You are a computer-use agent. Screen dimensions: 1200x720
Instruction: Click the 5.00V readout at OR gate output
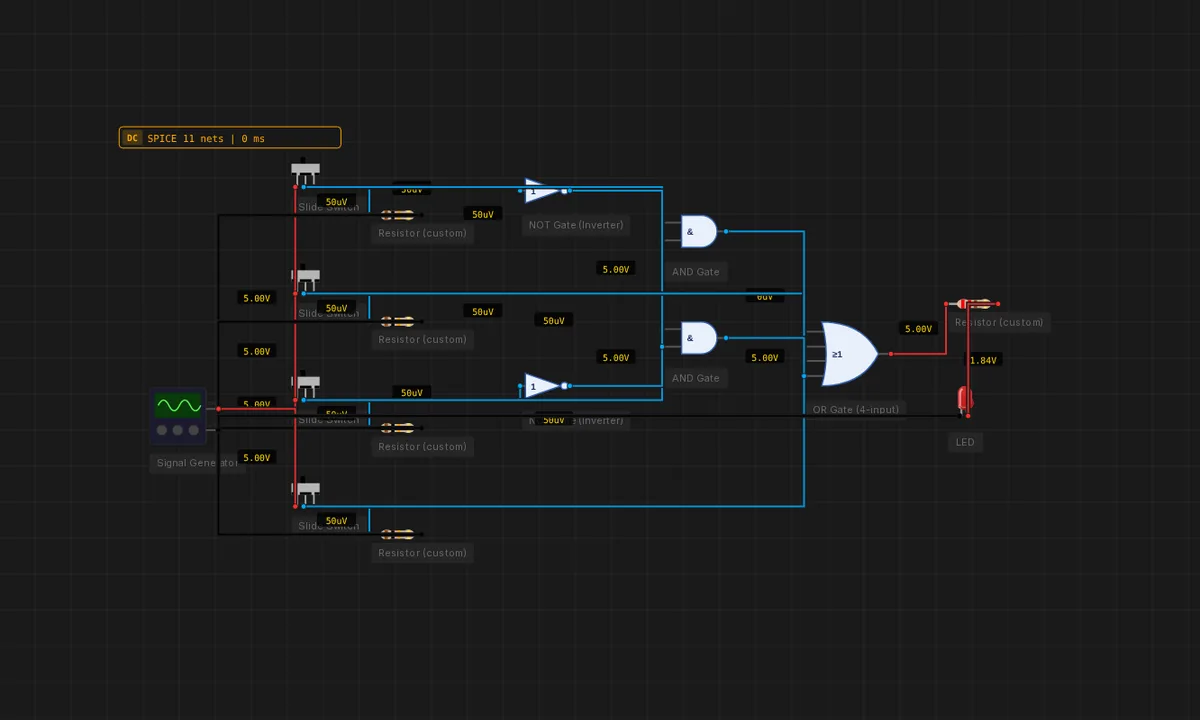918,329
